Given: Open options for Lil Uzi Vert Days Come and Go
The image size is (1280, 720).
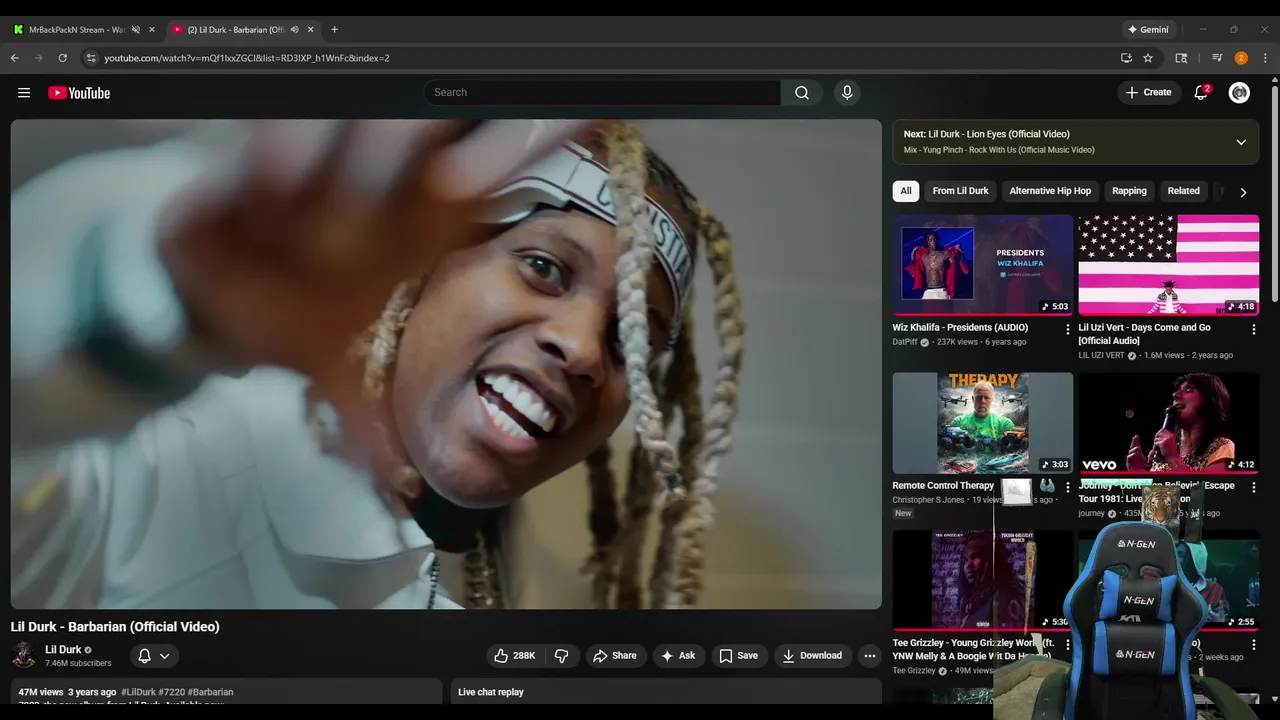Looking at the screenshot, I should (1253, 329).
